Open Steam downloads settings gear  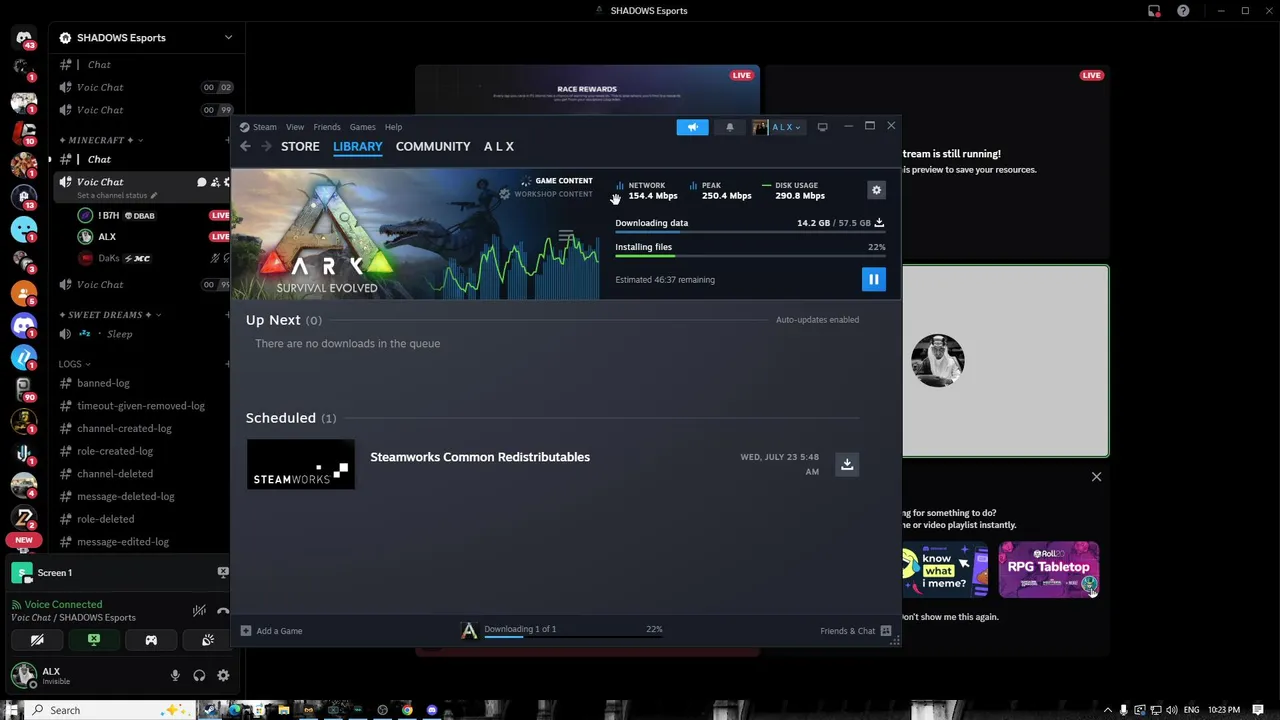876,190
